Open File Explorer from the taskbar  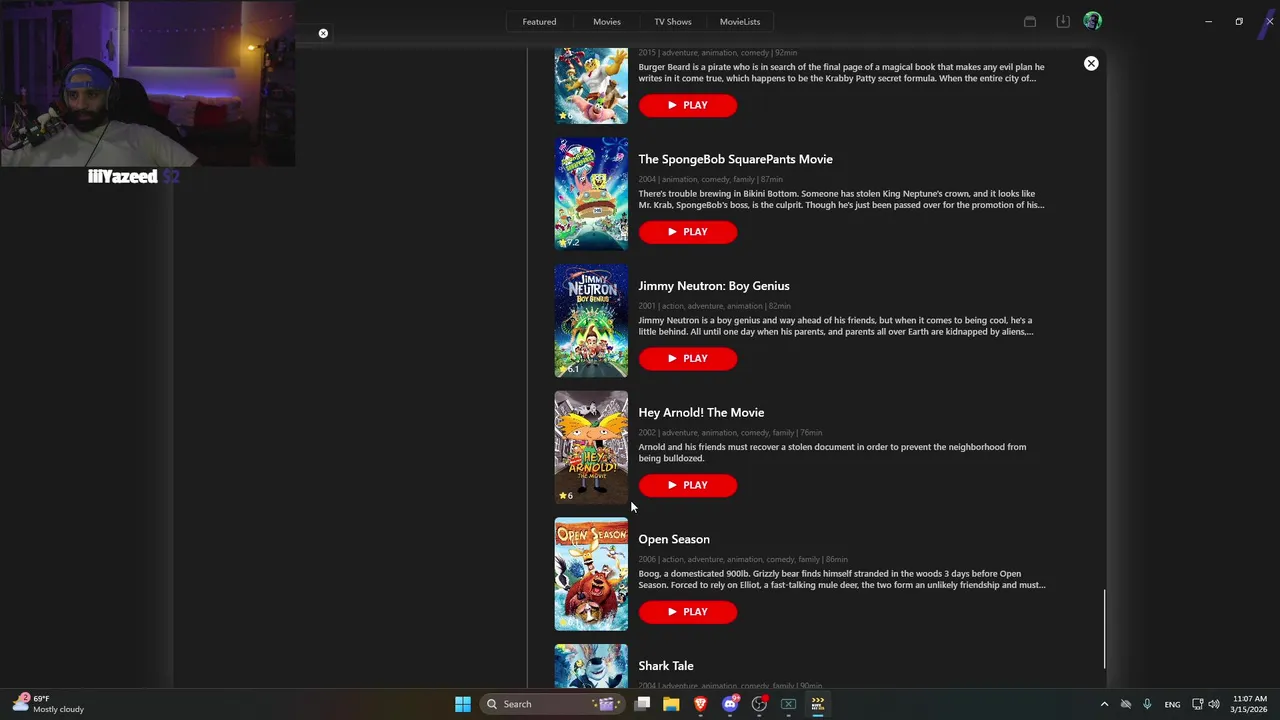coord(671,704)
